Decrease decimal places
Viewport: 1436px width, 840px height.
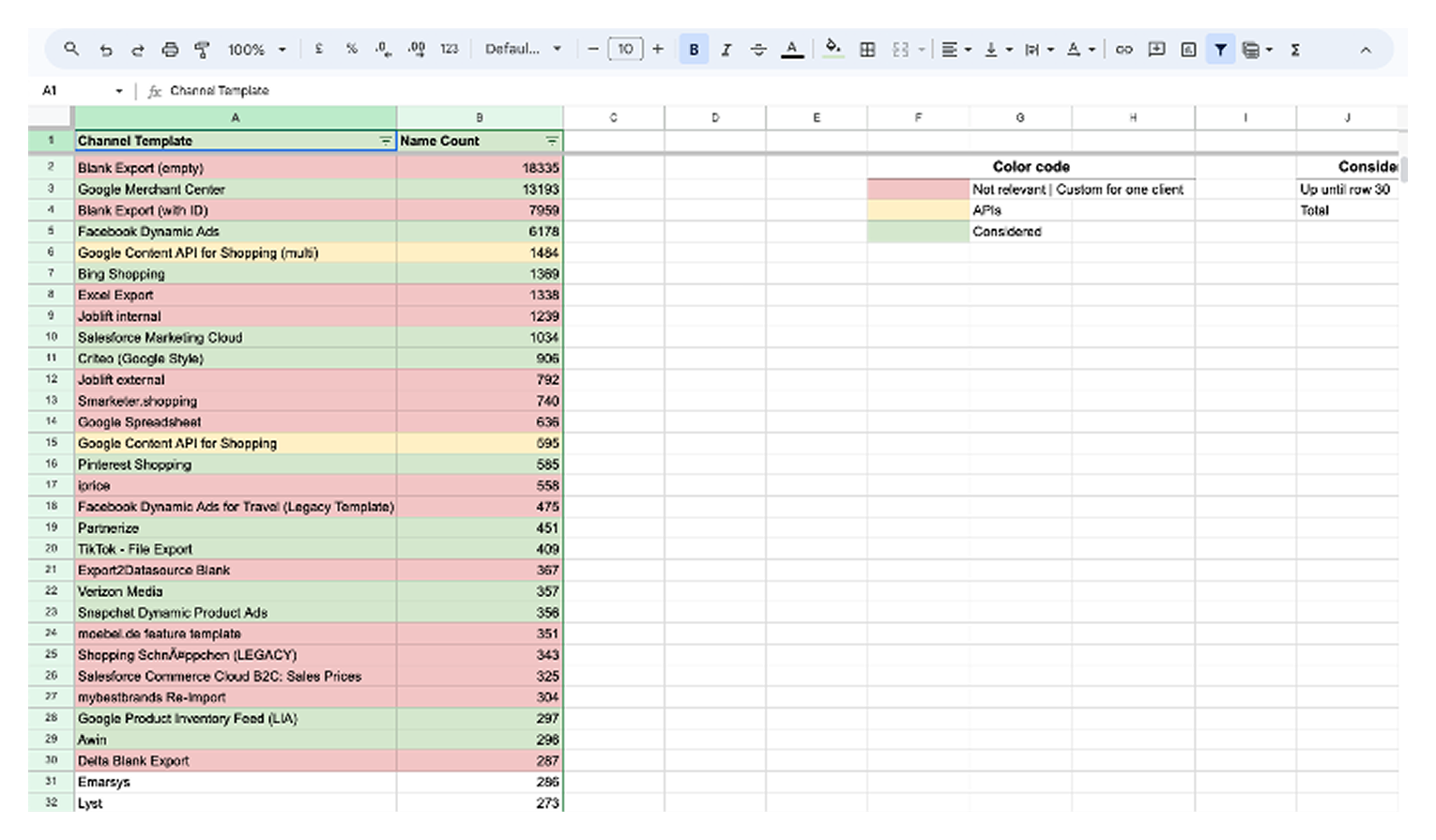(383, 49)
